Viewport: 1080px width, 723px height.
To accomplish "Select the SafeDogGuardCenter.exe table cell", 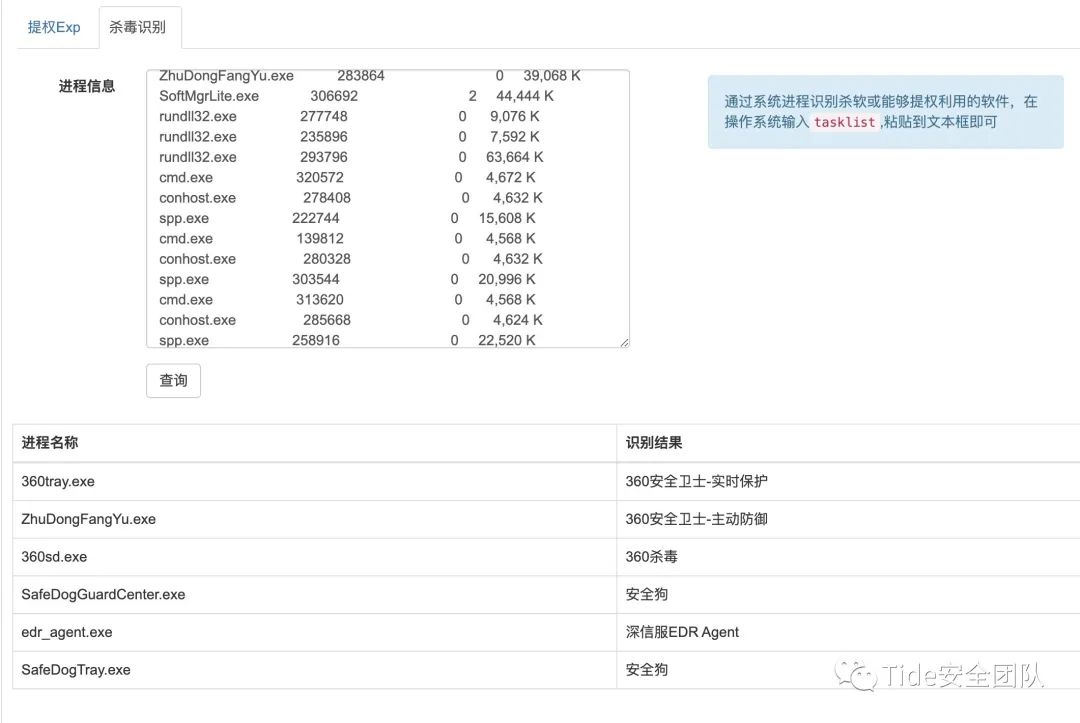I will point(315,594).
